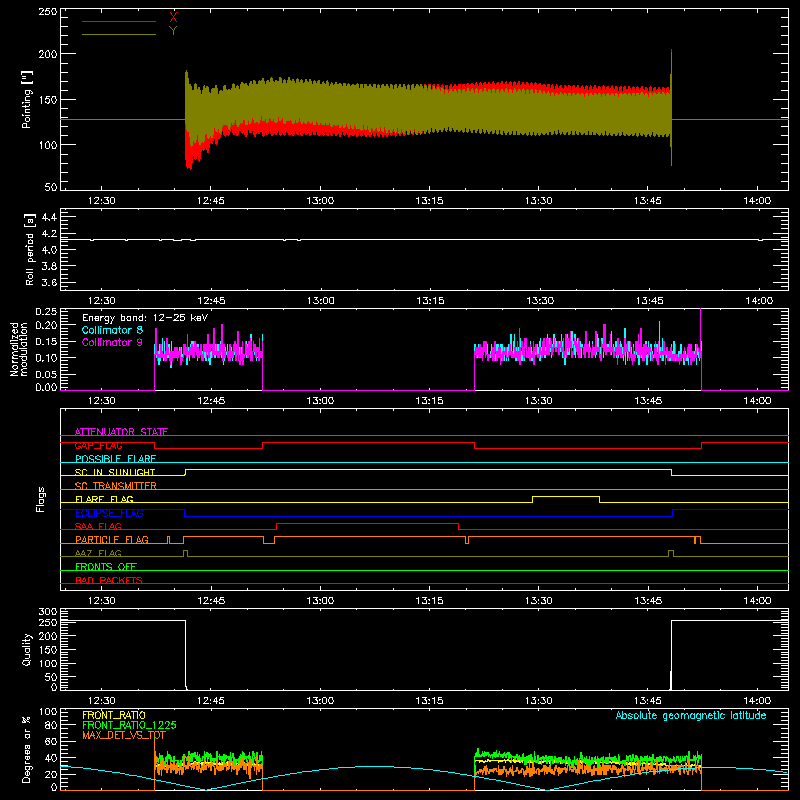Select the FLARE_FLAG label
This screenshot has width=800, height=800.
104,499
